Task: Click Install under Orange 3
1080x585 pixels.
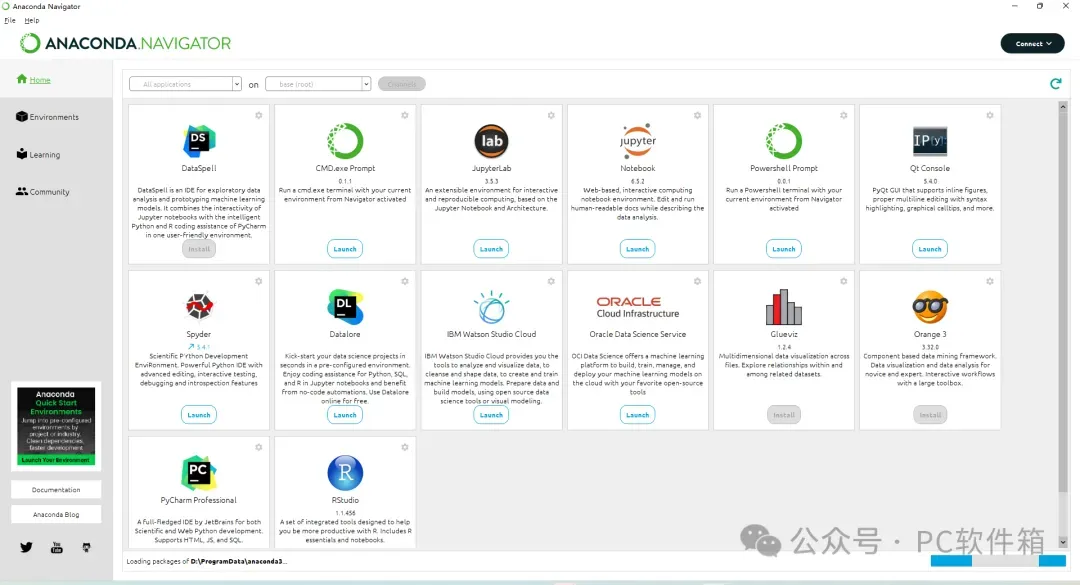Action: pos(930,415)
